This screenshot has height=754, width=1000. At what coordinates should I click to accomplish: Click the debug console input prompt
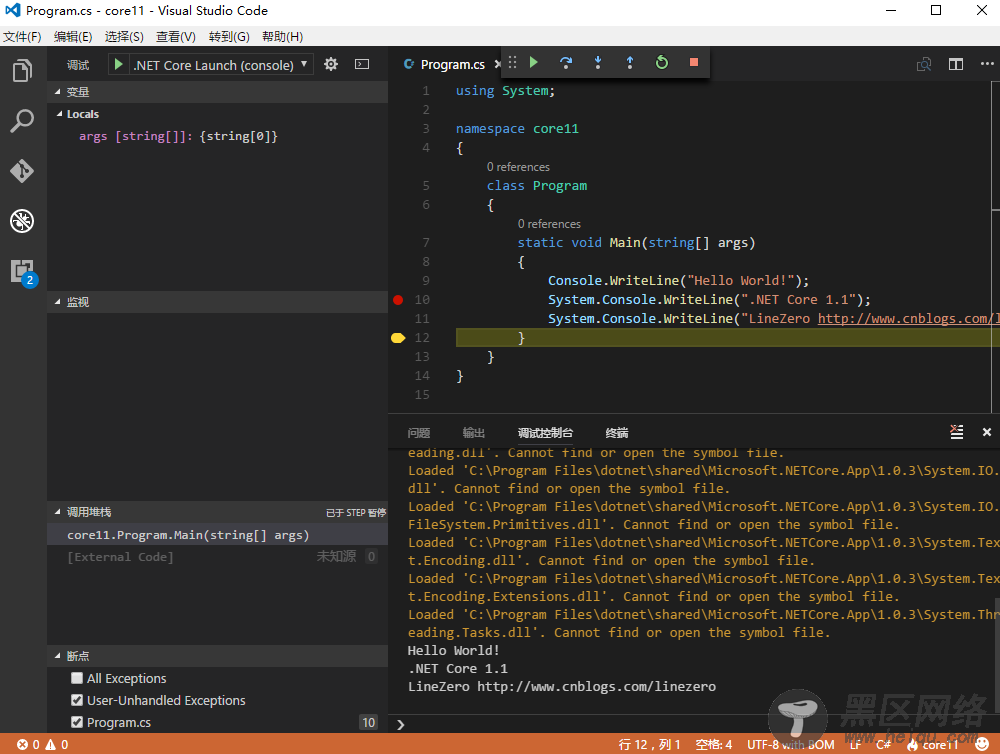[x=695, y=724]
